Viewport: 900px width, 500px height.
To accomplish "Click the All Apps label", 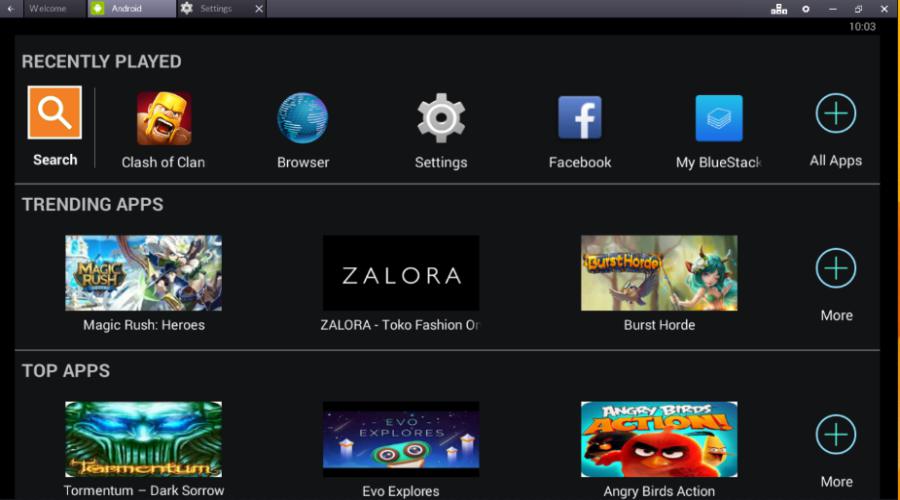I will point(836,161).
